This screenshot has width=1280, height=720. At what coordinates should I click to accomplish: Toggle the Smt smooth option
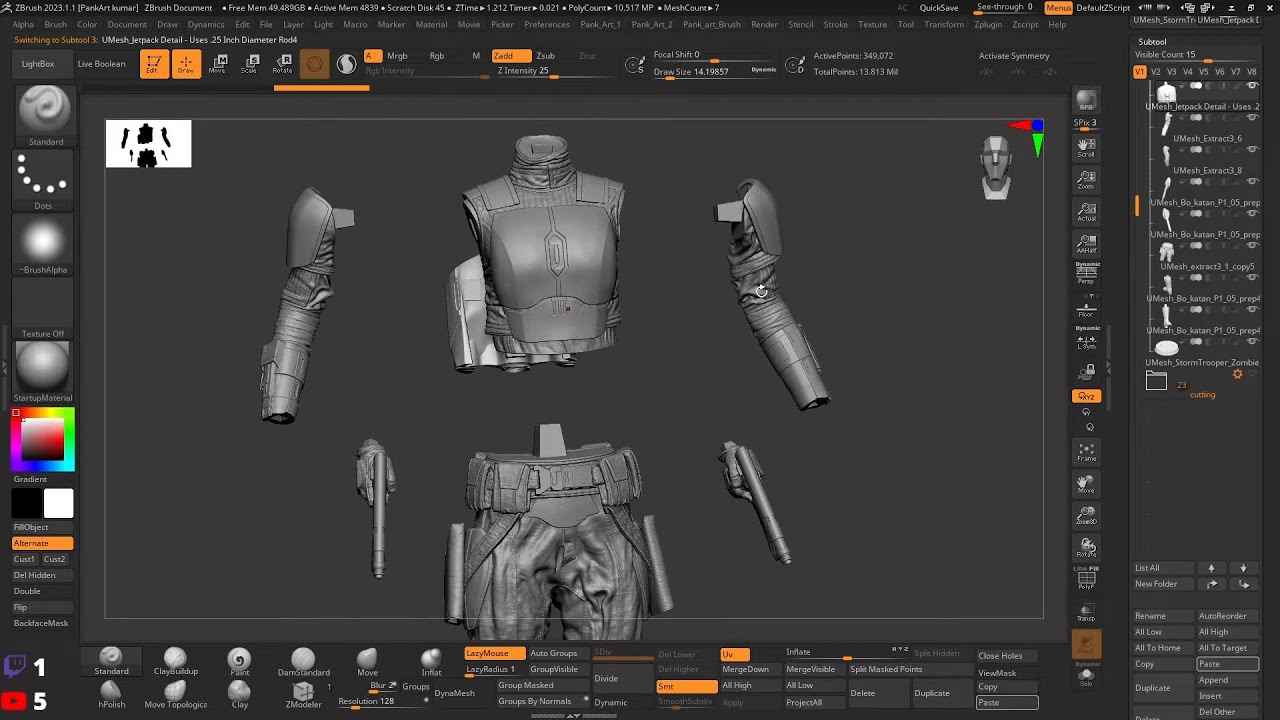pyautogui.click(x=686, y=686)
